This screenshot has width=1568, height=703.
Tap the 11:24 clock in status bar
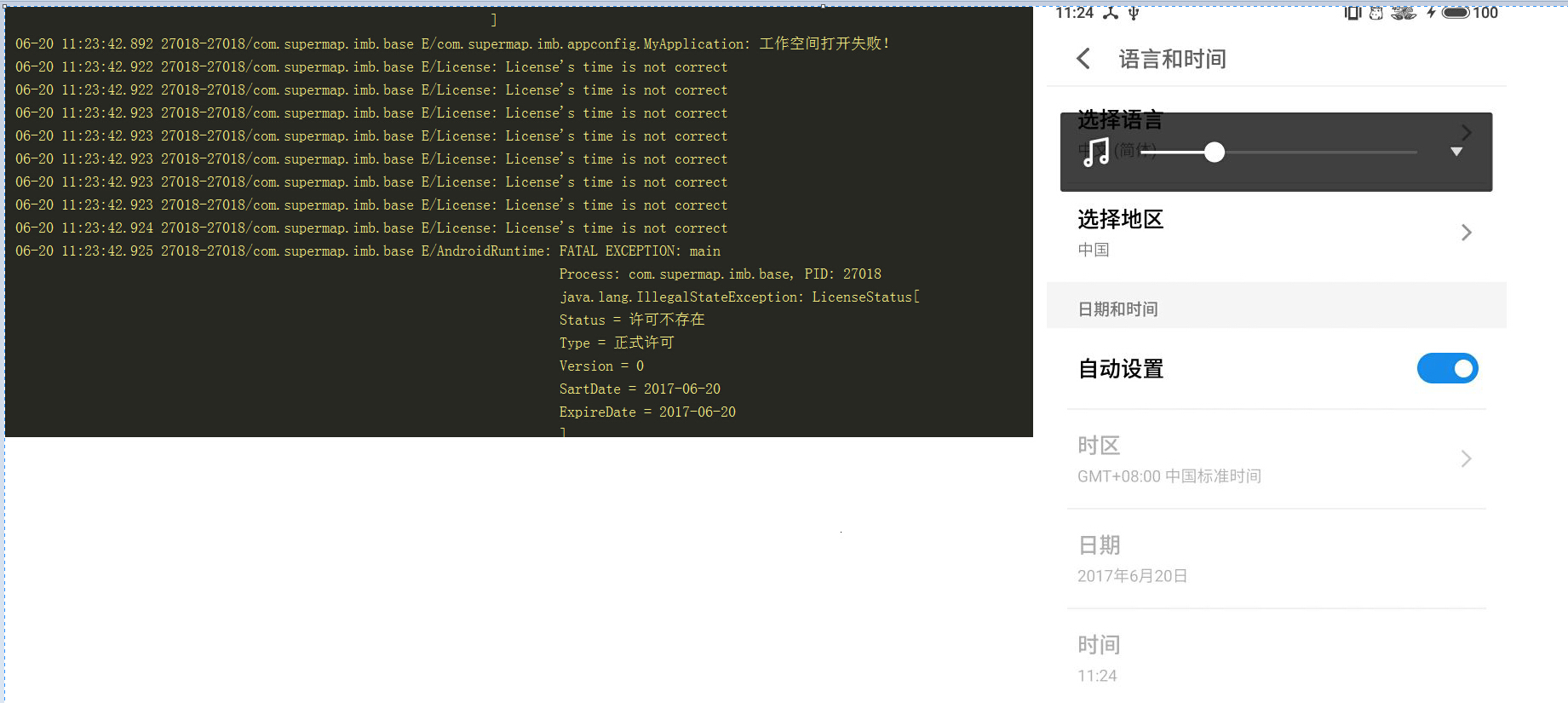pyautogui.click(x=1074, y=13)
